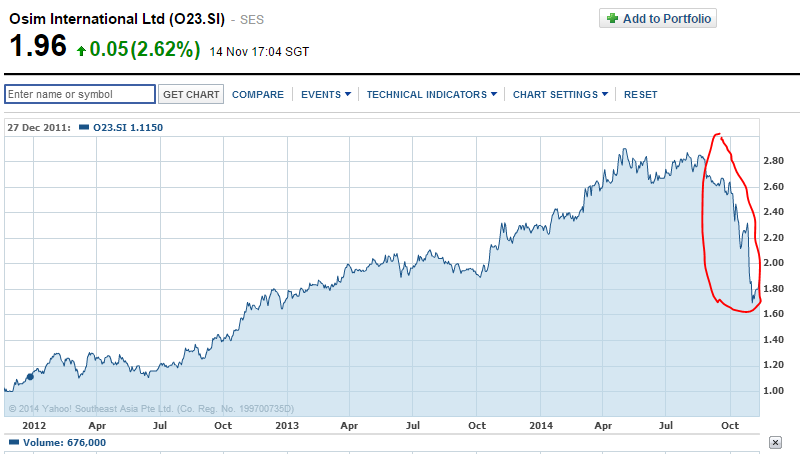
Task: Click the 2012 label on the time axis
Action: [34, 425]
